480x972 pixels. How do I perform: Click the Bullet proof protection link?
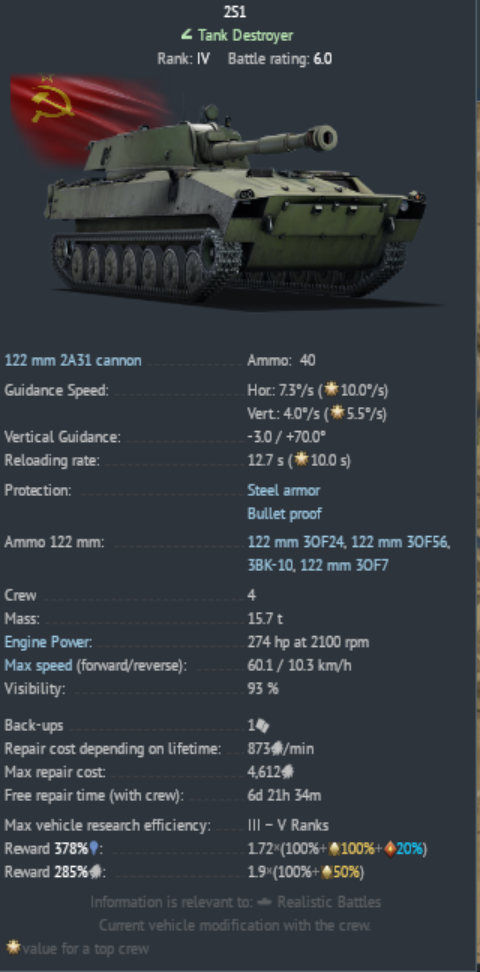(284, 514)
